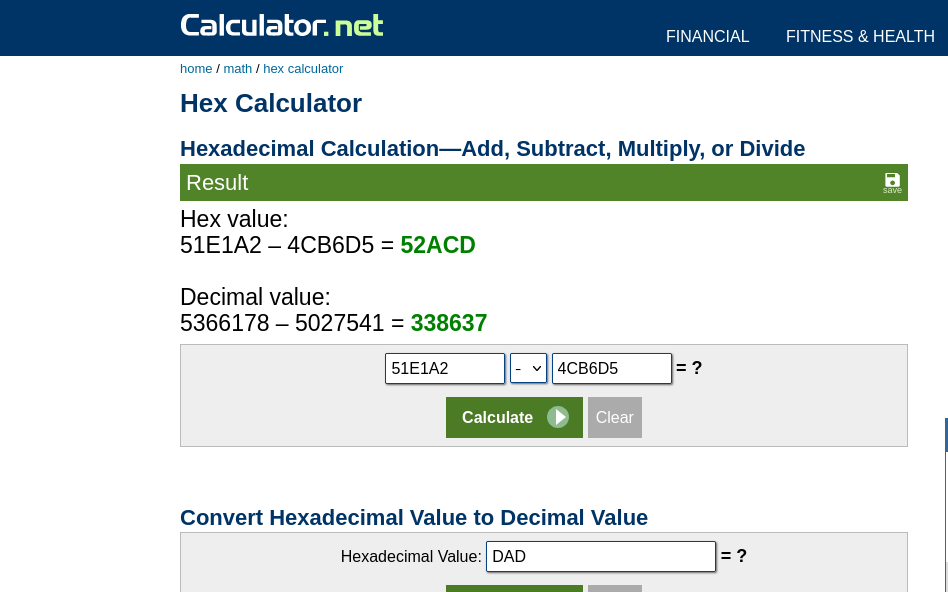Click the Calculator.net logo
Screen dimensions: 948x592
click(282, 25)
